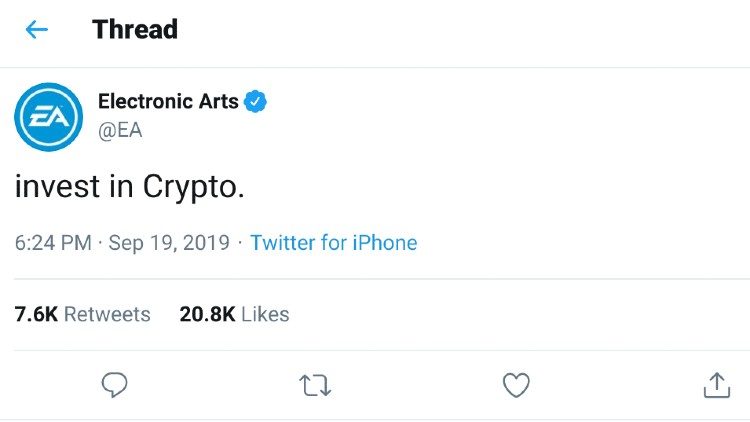
Task: Like the tweet with the heart icon
Action: [516, 385]
